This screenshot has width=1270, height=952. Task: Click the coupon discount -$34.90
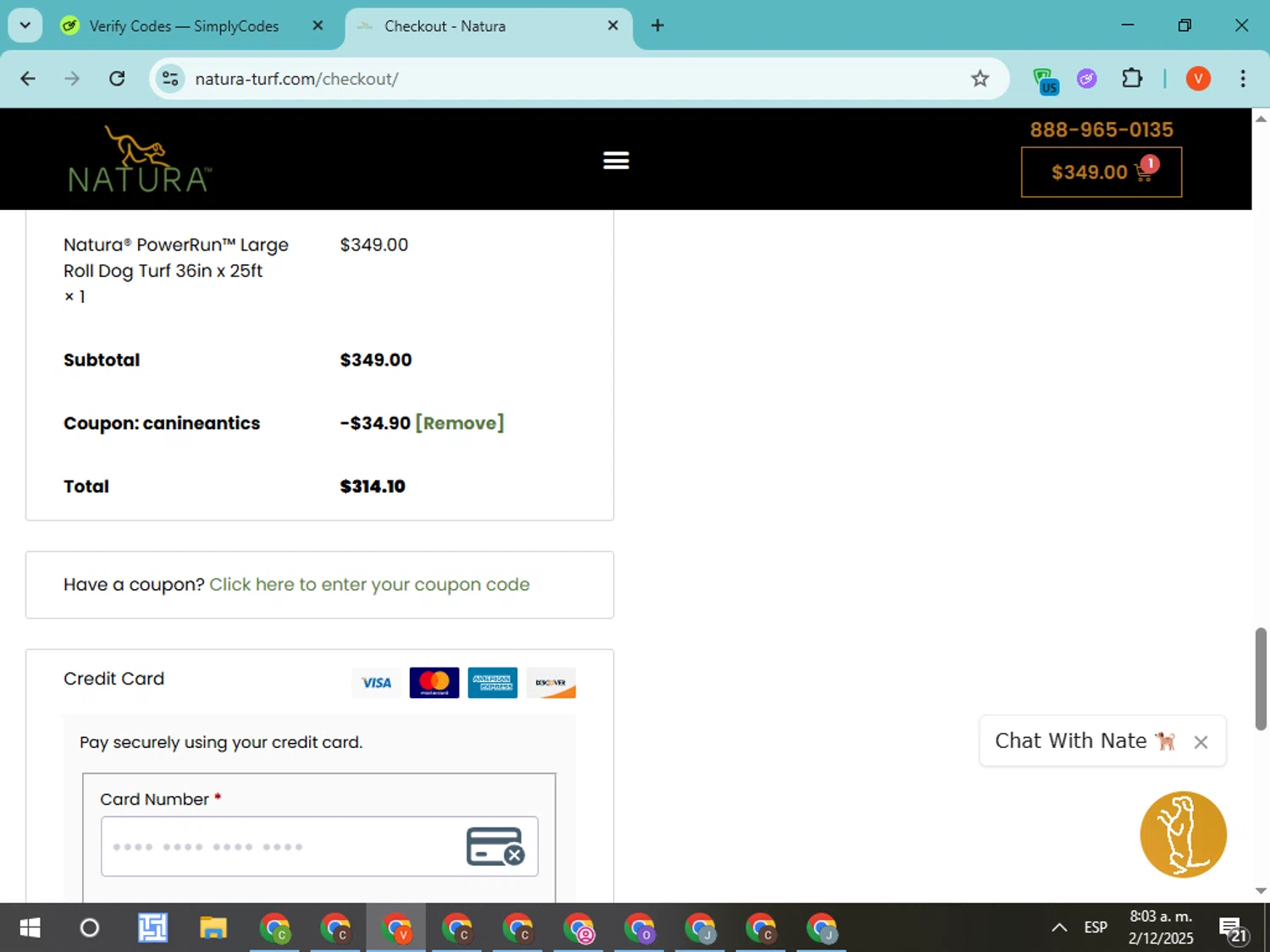point(375,423)
